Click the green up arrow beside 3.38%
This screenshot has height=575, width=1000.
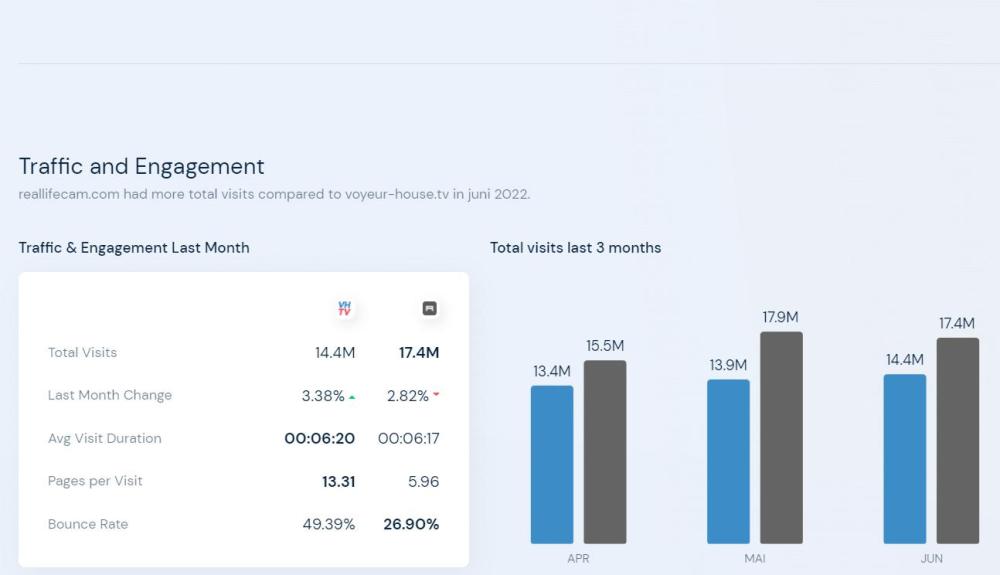click(352, 397)
